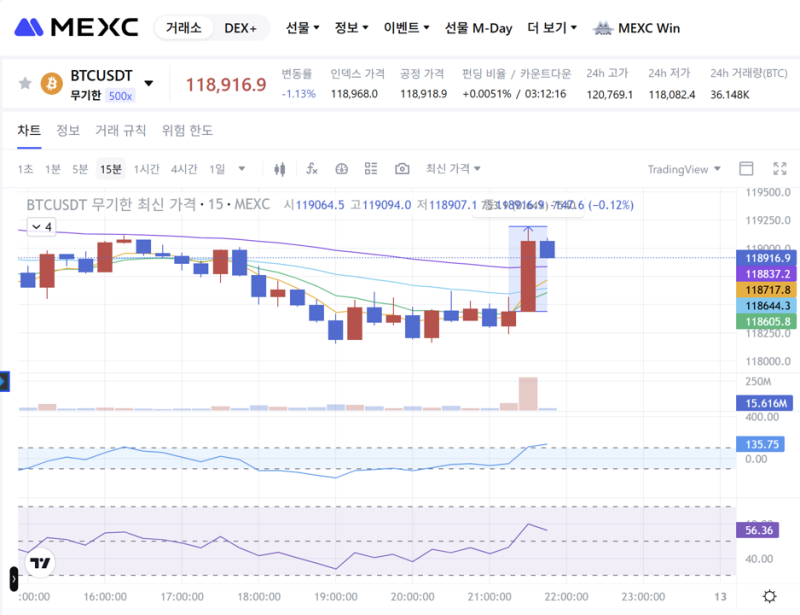Click the 56.36 RSI value label
This screenshot has height=615, width=800.
point(758,530)
